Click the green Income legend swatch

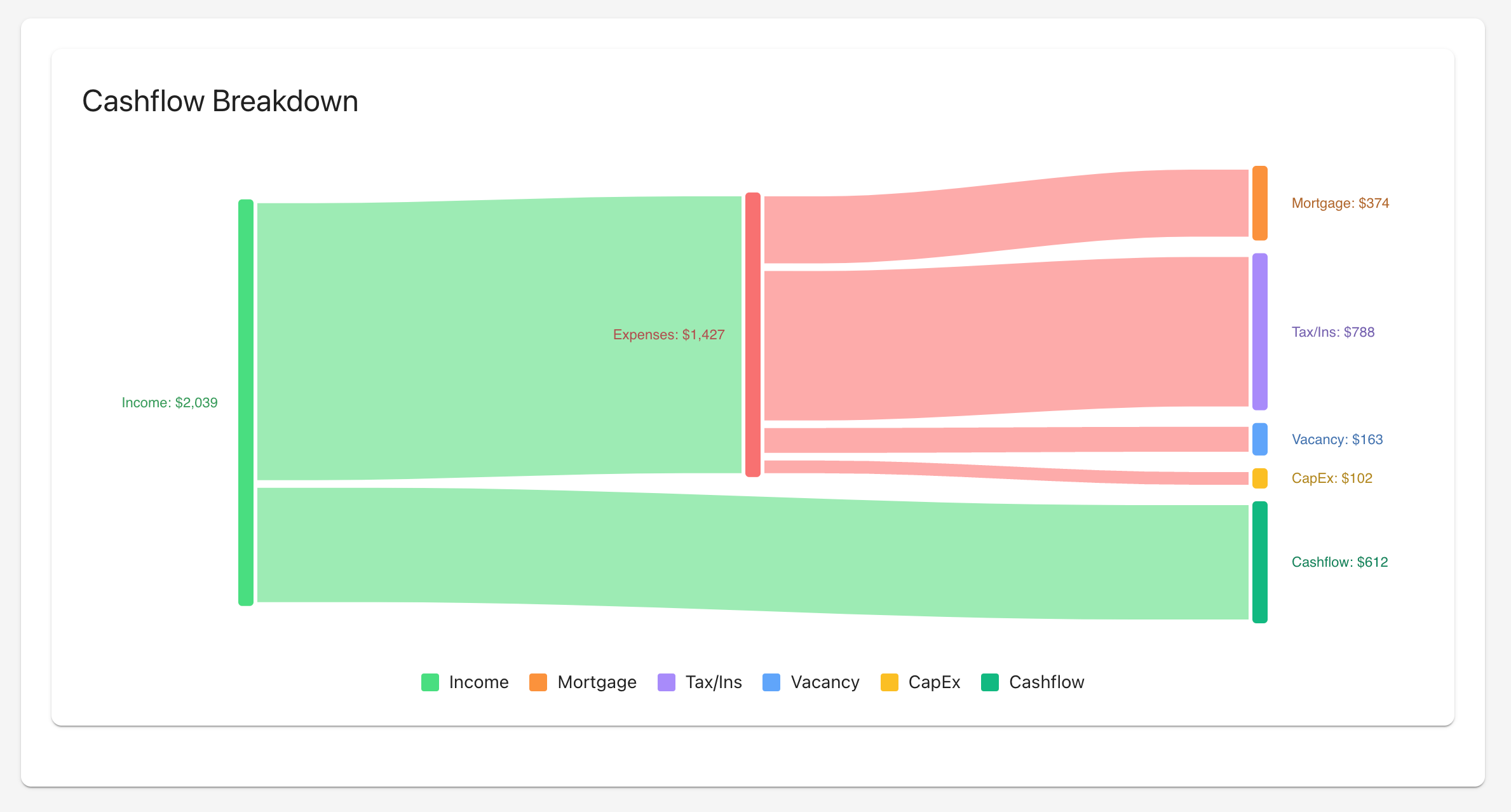point(430,682)
